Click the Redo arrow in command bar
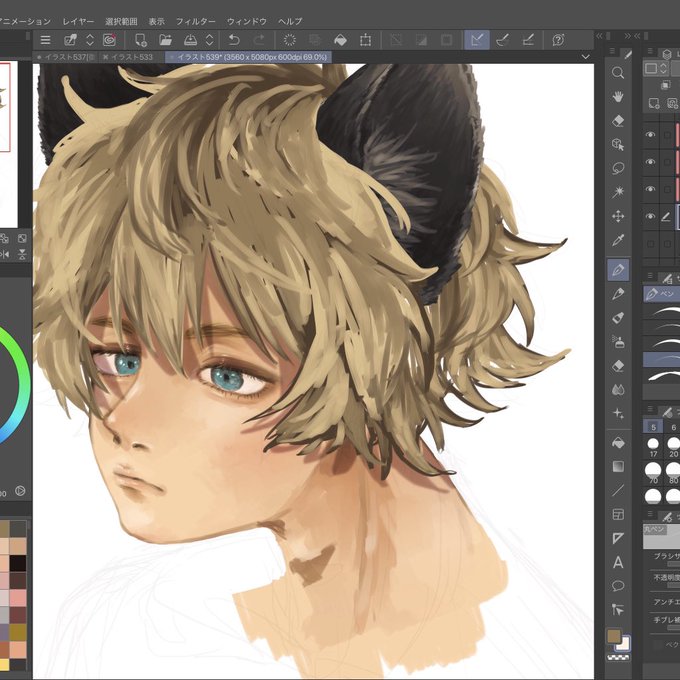Screen dimensions: 680x680 (x=259, y=40)
